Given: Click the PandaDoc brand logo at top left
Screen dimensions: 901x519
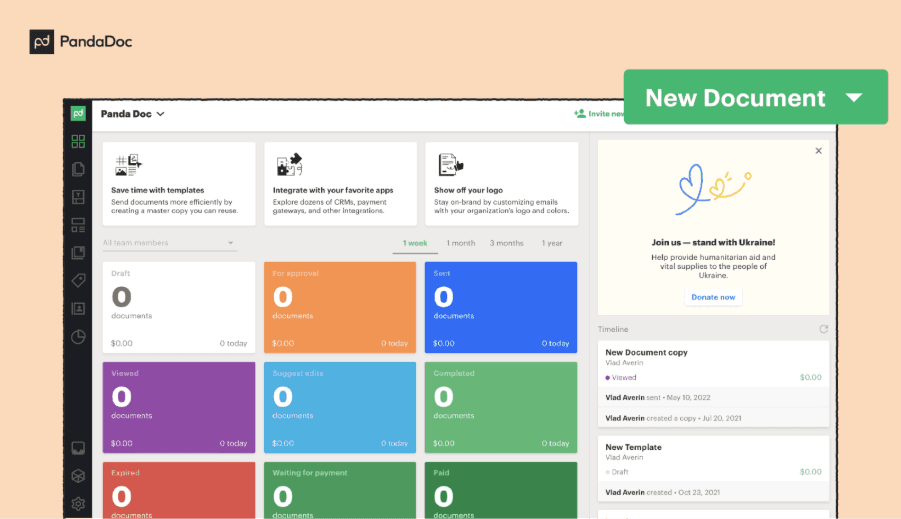Looking at the screenshot, I should 81,41.
